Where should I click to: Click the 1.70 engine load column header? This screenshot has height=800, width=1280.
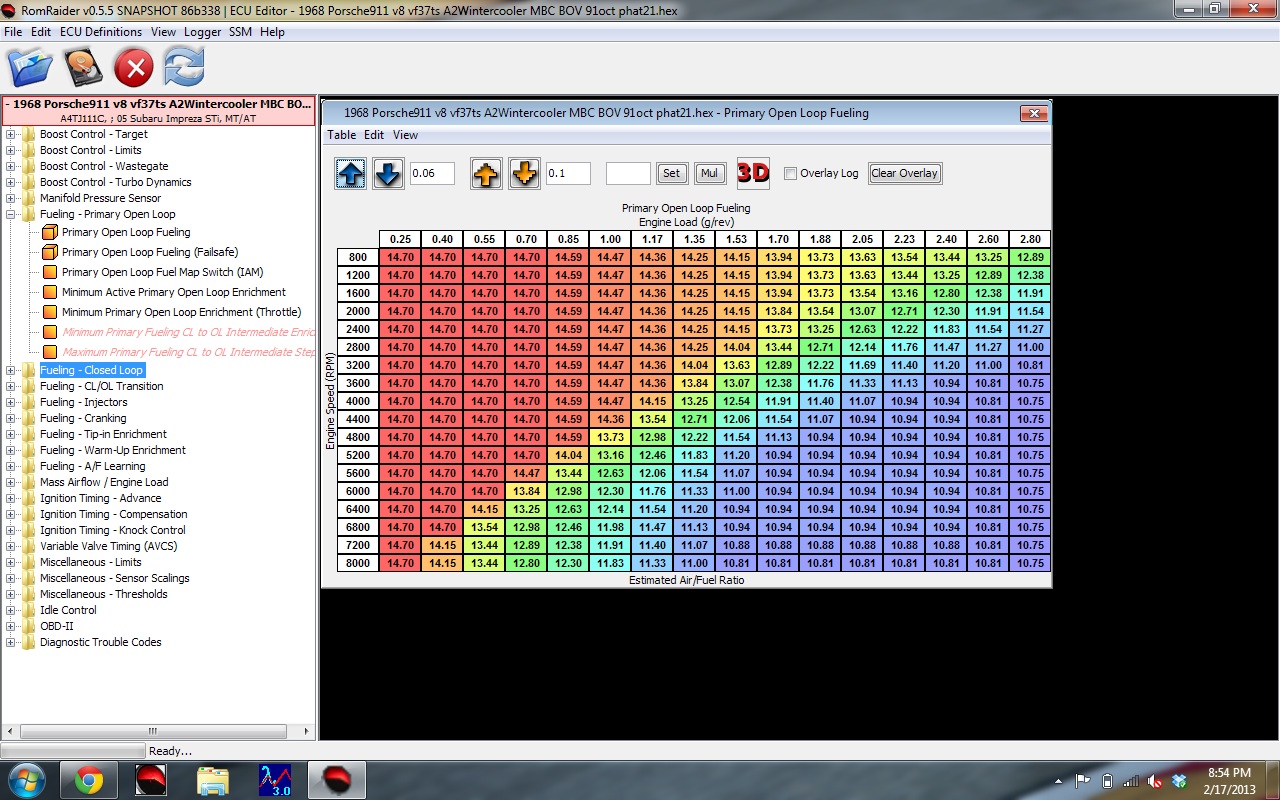point(778,239)
